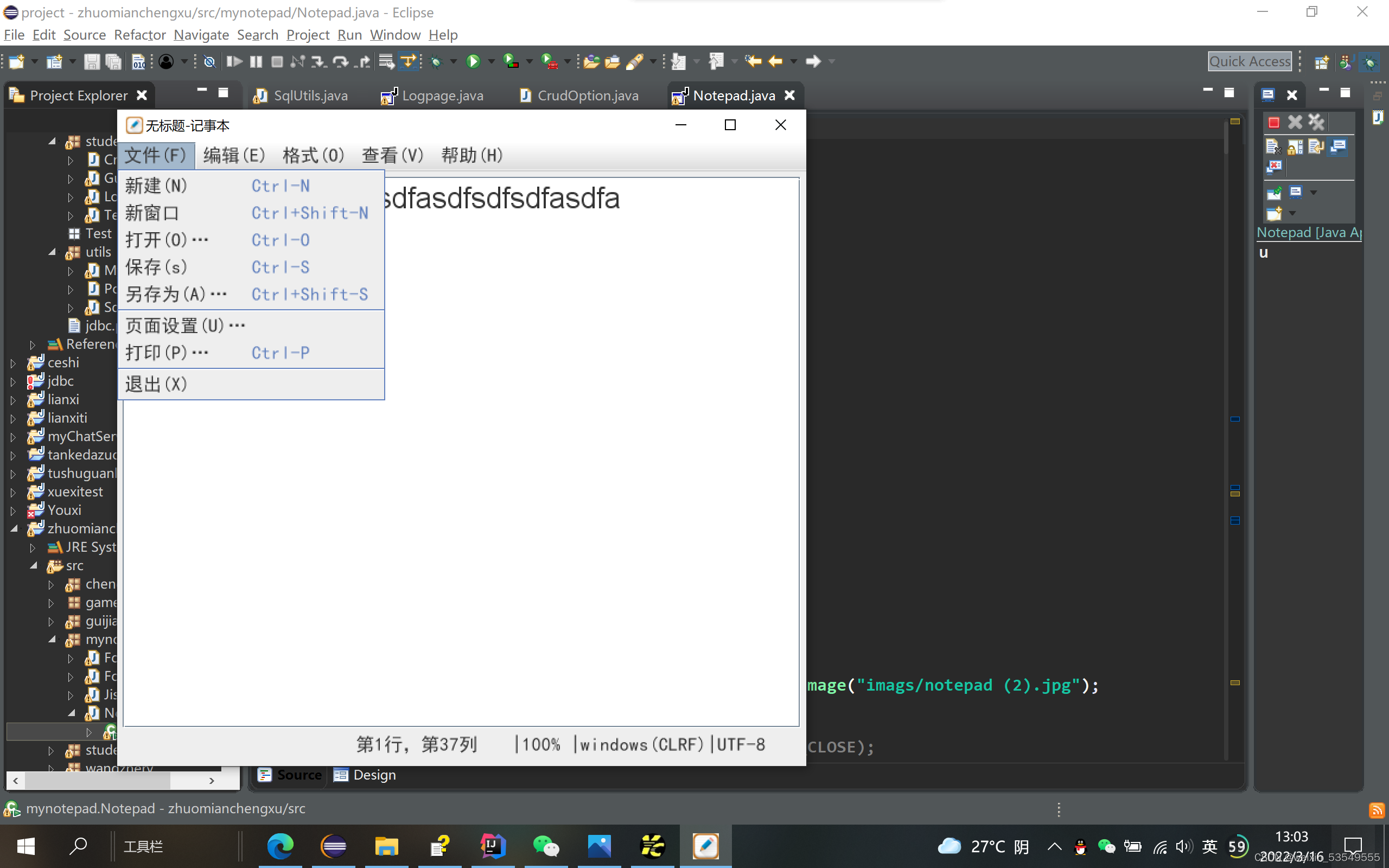
Task: Click the Quick Access search box
Action: (x=1250, y=61)
